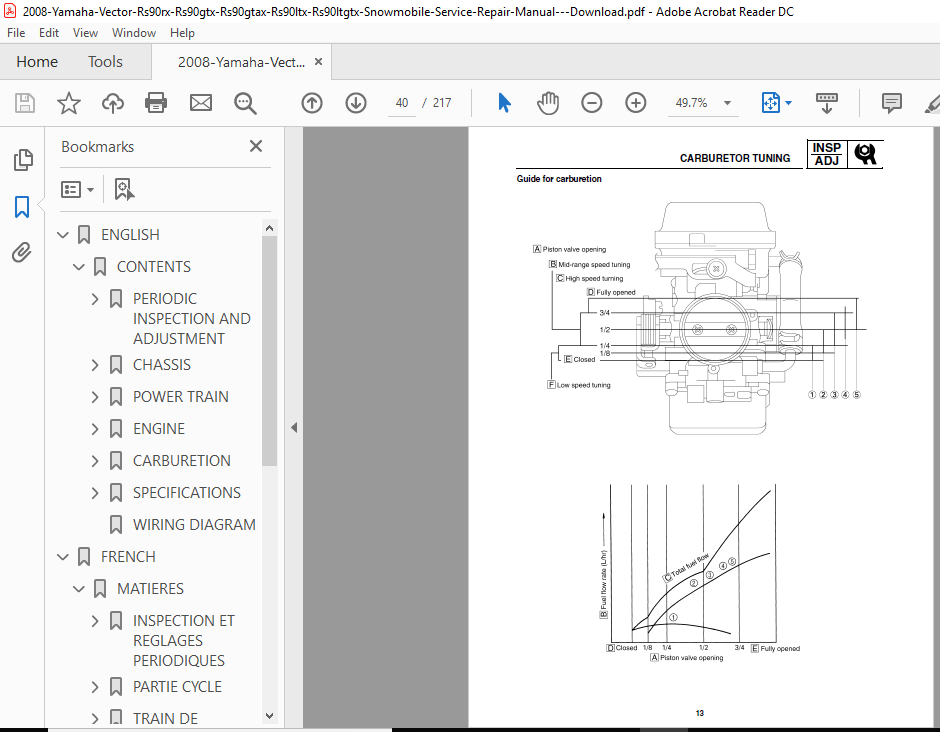
Task: Click the page number field
Action: [402, 103]
